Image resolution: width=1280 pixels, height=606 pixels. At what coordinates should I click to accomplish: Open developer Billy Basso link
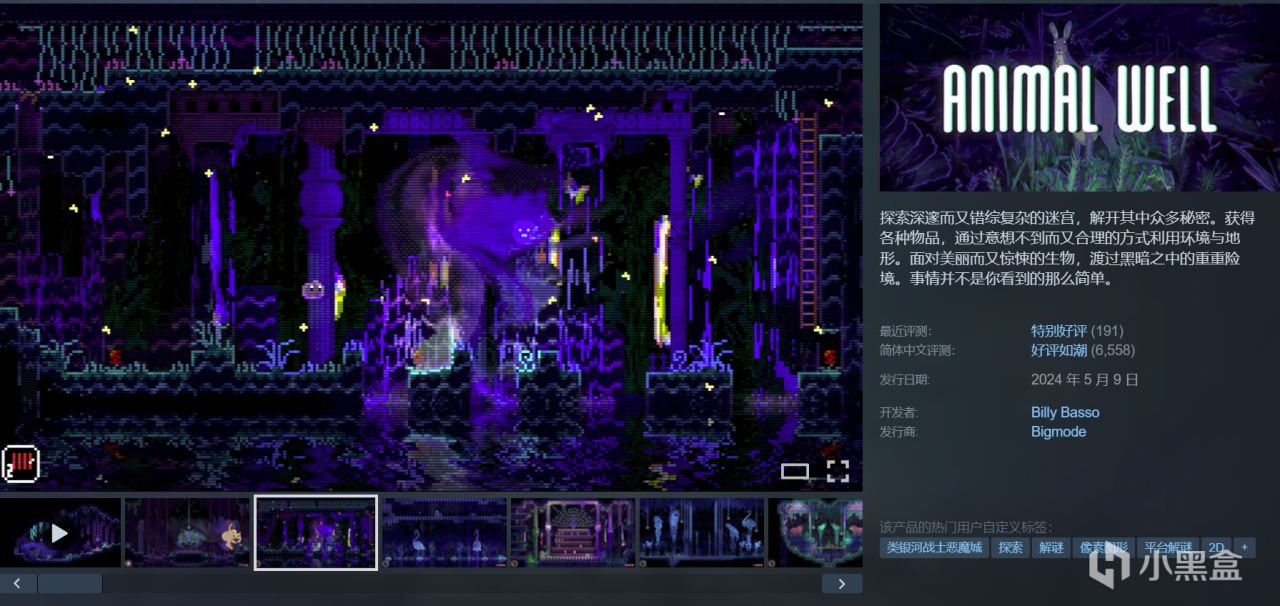click(1065, 412)
